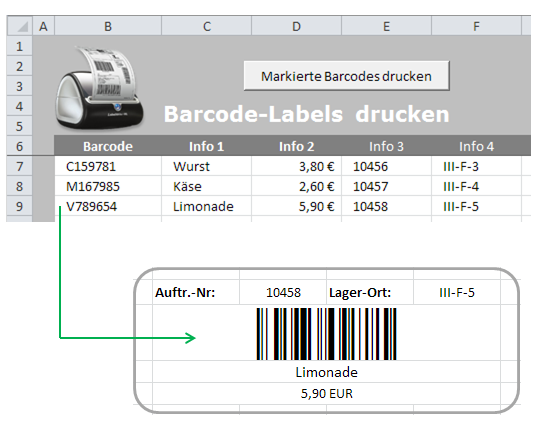Select row 5 header

(x=20, y=126)
